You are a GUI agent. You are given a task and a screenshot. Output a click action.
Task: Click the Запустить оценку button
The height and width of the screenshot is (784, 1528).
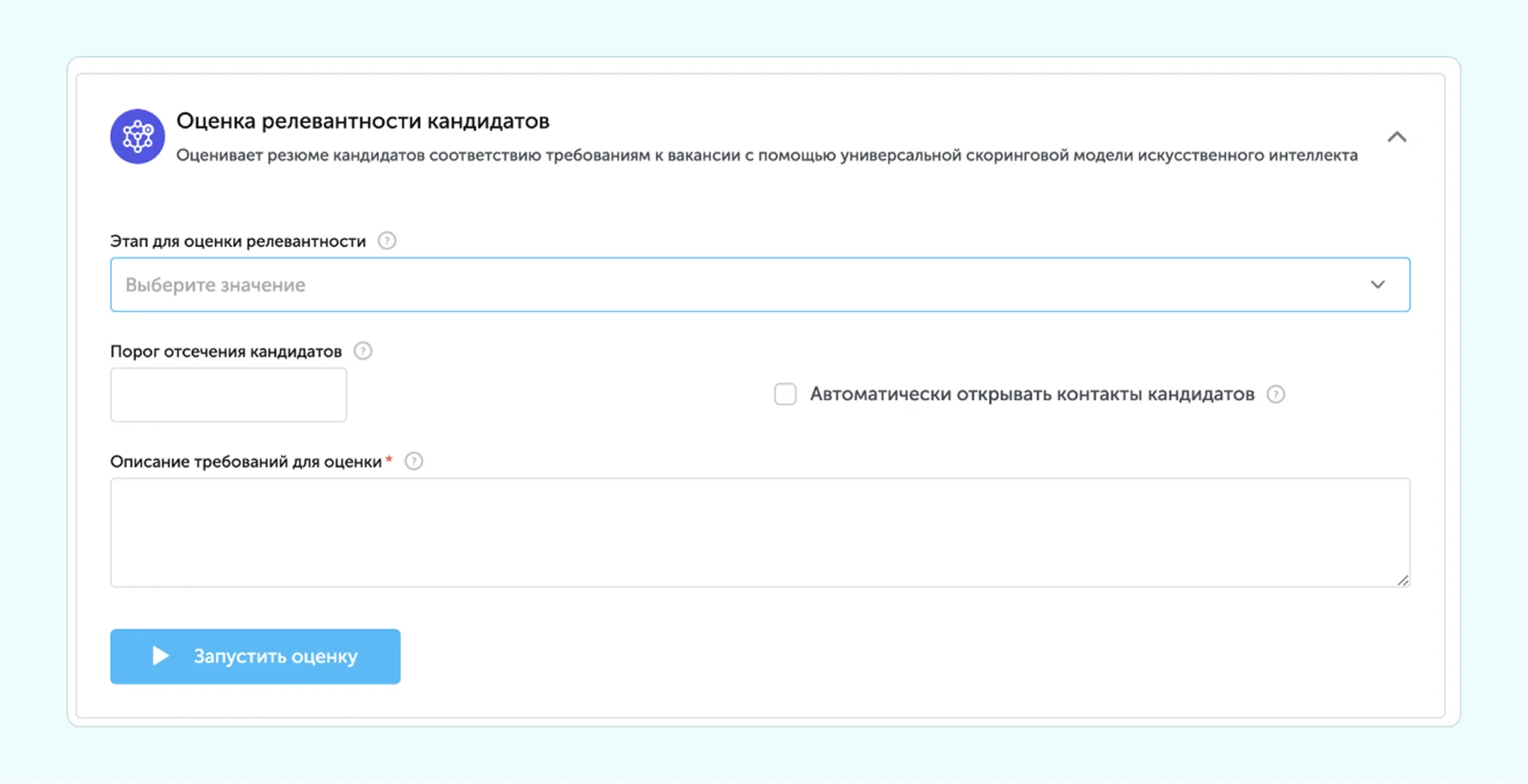255,657
